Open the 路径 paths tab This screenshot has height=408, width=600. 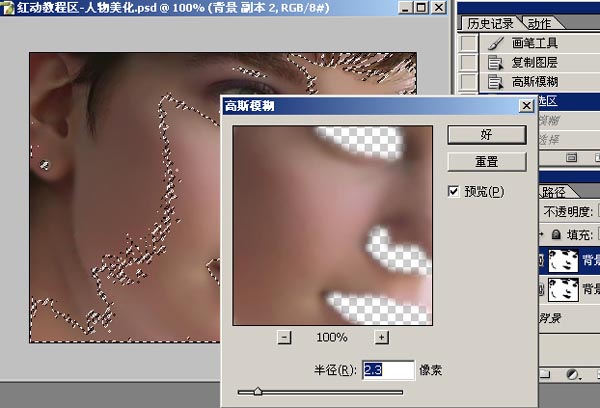tap(553, 191)
